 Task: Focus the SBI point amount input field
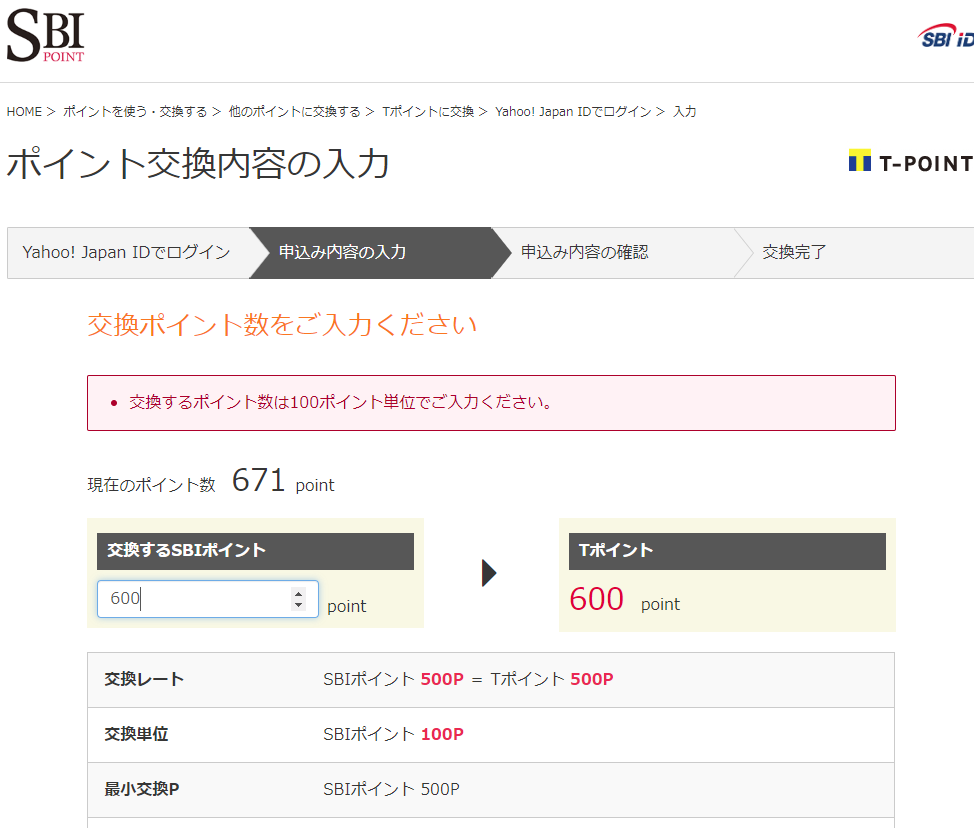[207, 599]
